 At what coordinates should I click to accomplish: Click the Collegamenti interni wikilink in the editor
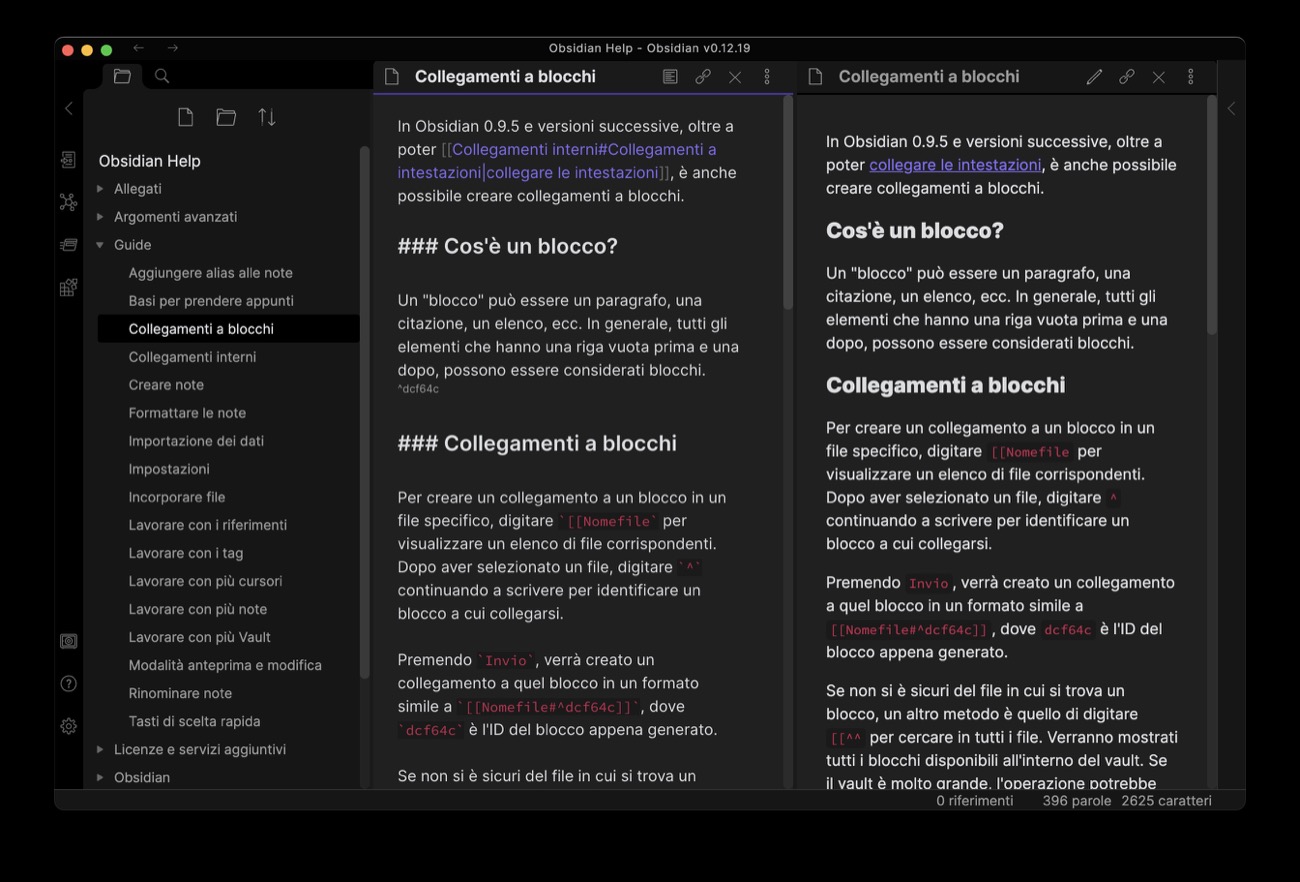[x=557, y=161]
